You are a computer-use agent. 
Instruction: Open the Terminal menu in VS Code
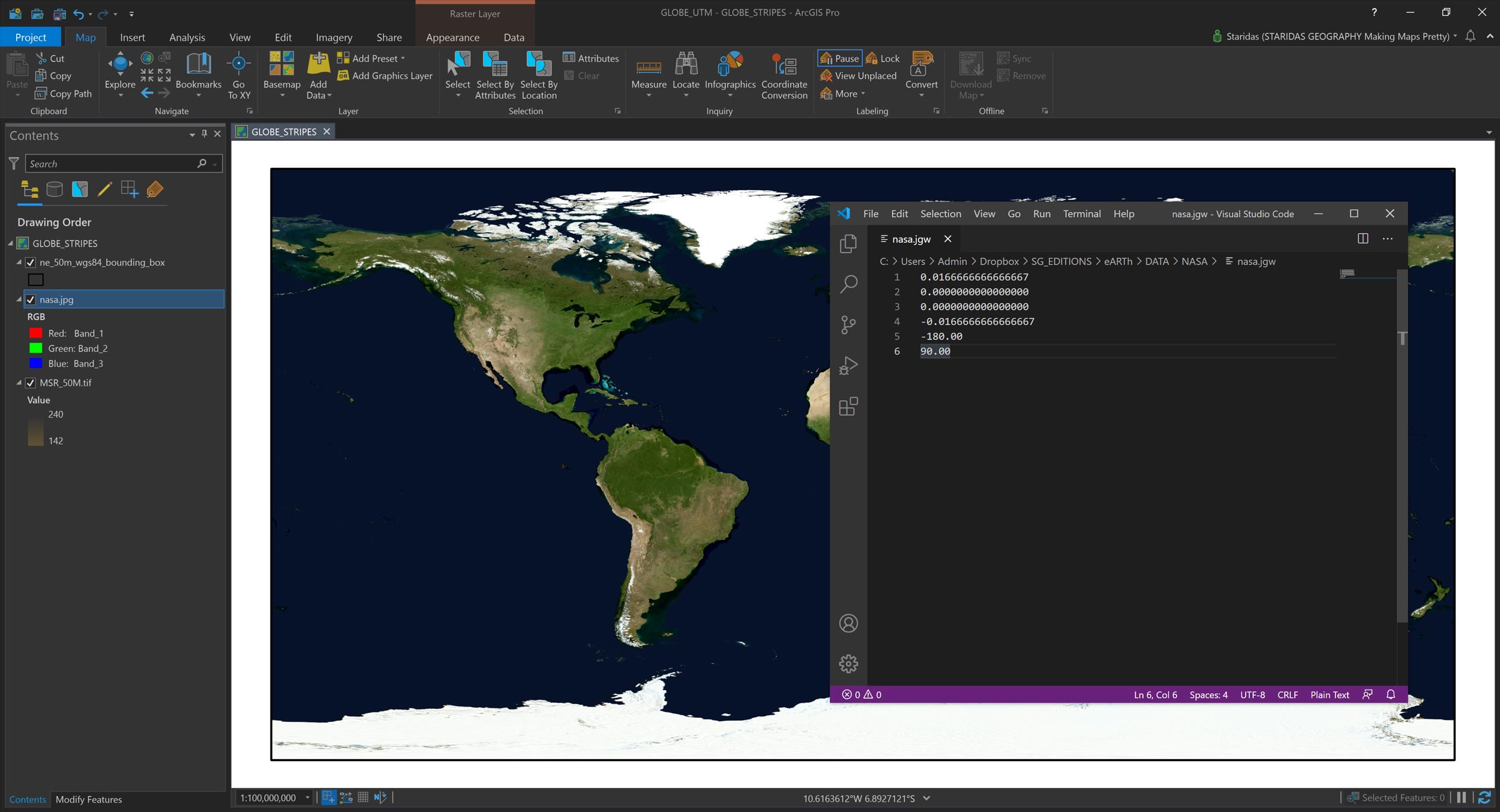click(x=1081, y=214)
